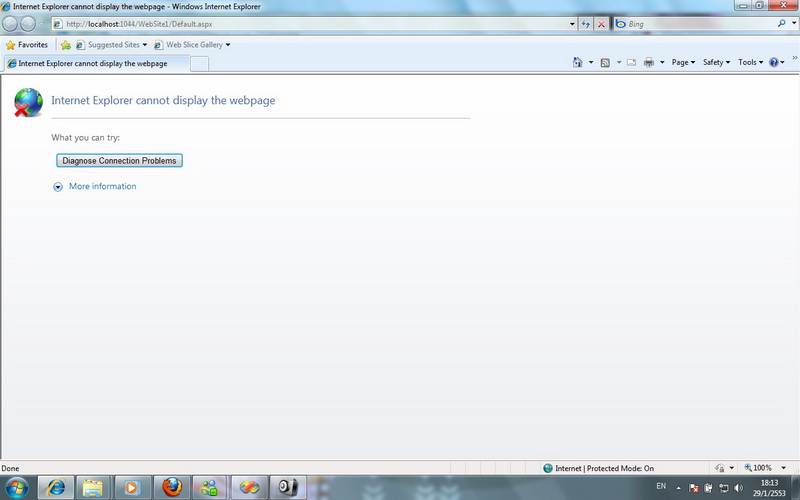The image size is (800, 500).
Task: Open the address bar autocomplete dropdown arrow
Action: [572, 24]
